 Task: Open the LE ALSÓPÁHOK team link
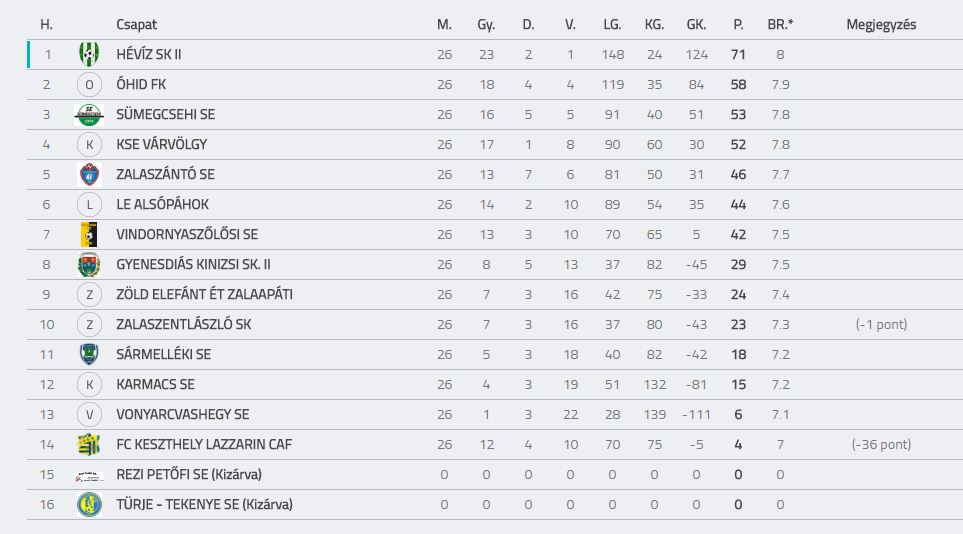162,205
